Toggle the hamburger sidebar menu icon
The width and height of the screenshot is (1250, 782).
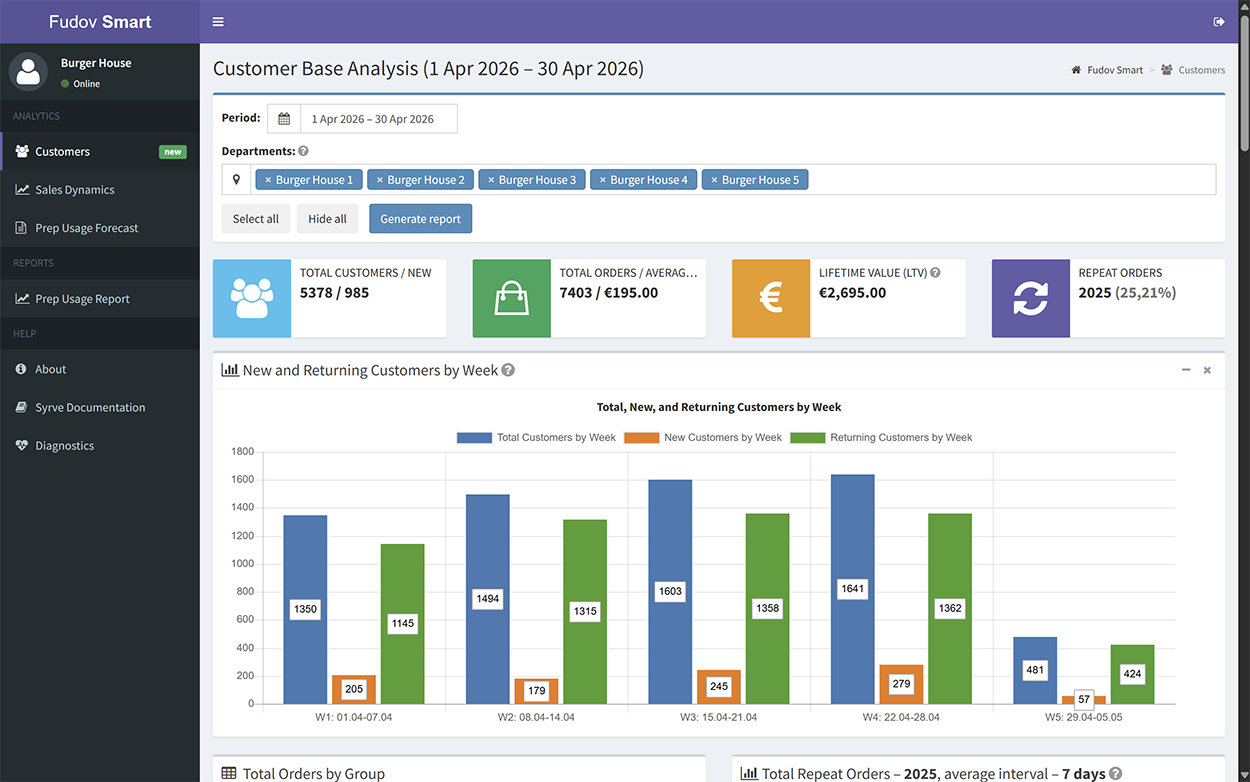pos(218,22)
